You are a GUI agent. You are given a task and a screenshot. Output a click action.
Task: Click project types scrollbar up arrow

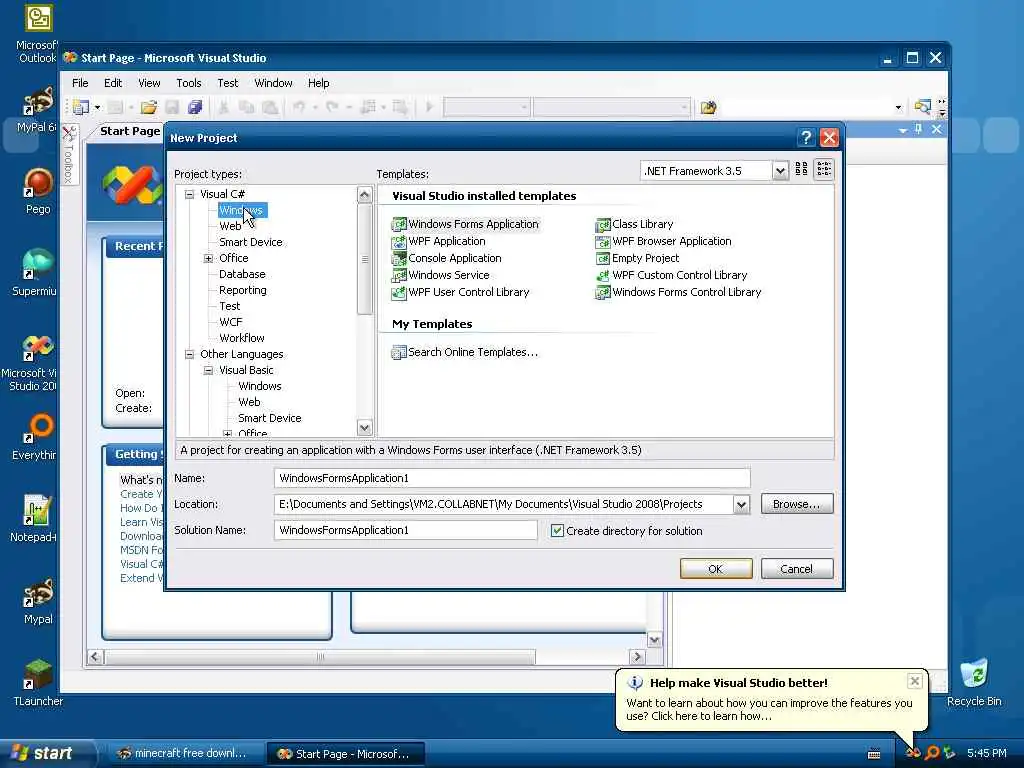click(x=364, y=195)
